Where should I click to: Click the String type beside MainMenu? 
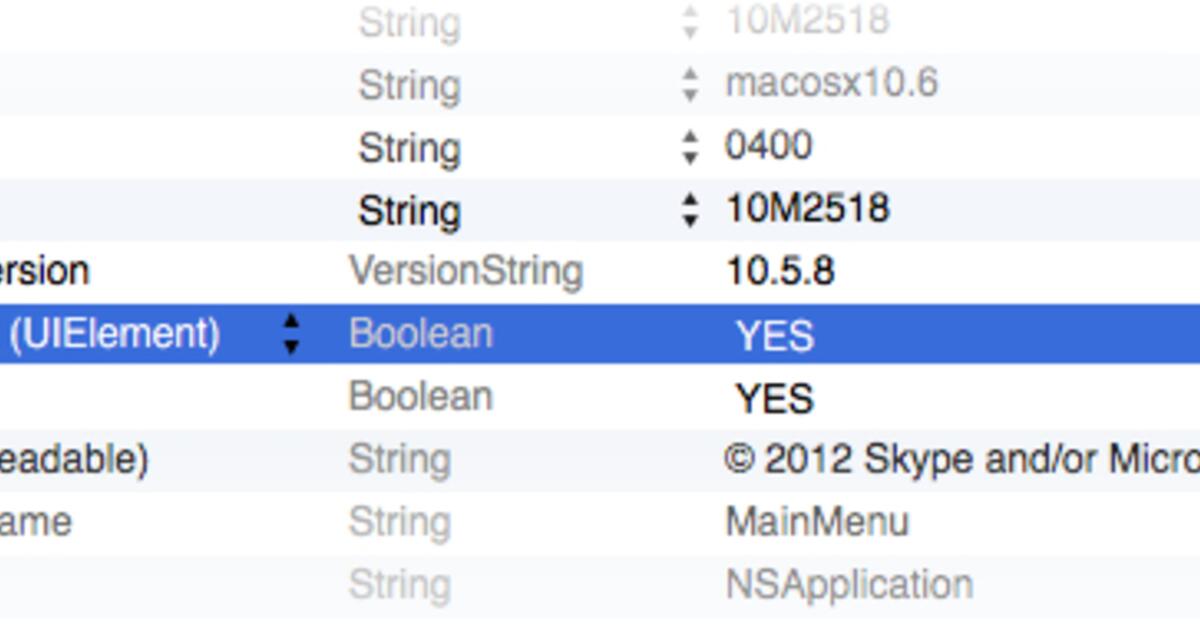[399, 522]
